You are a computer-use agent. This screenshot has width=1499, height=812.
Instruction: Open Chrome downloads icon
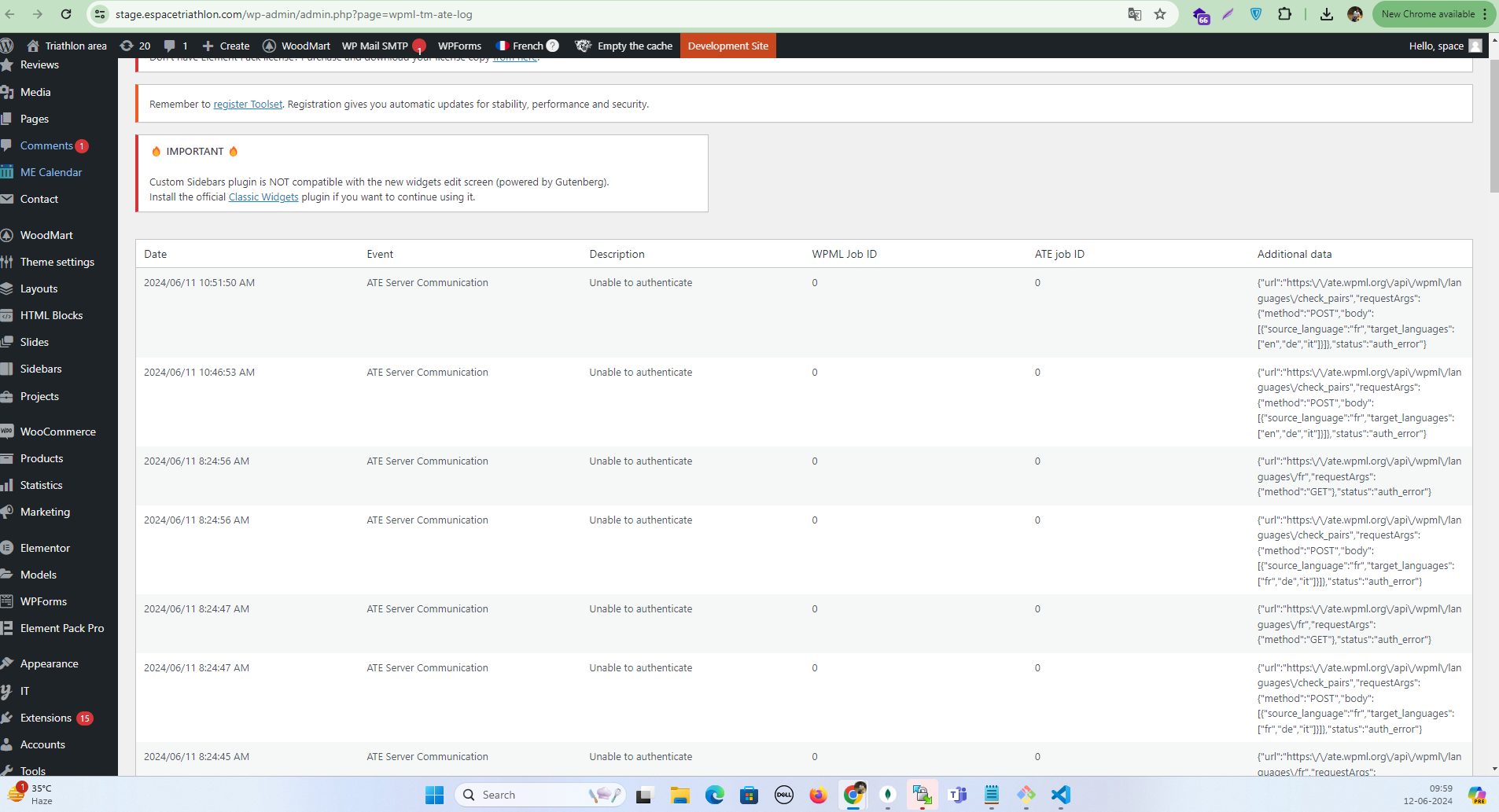1327,14
